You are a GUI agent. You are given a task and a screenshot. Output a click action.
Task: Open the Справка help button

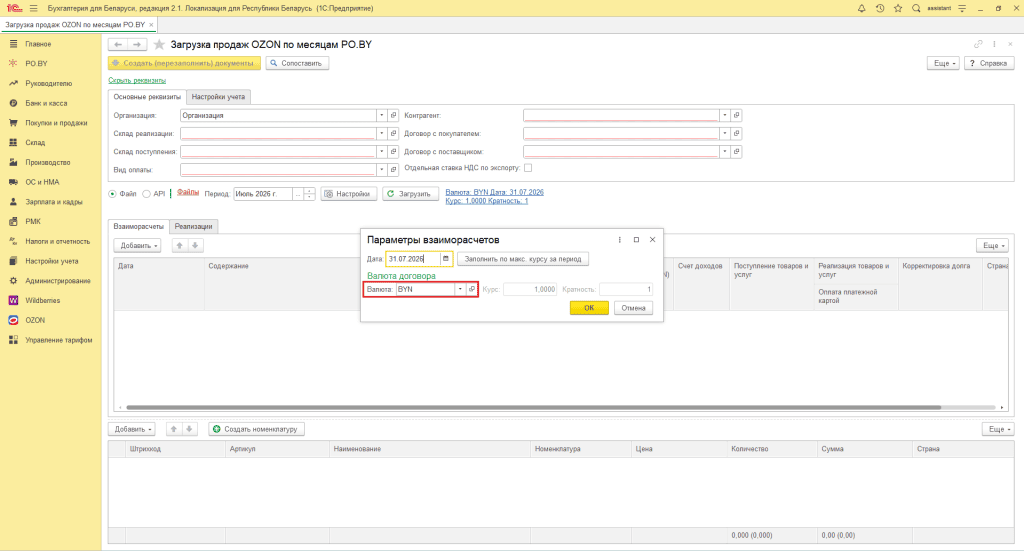(989, 63)
